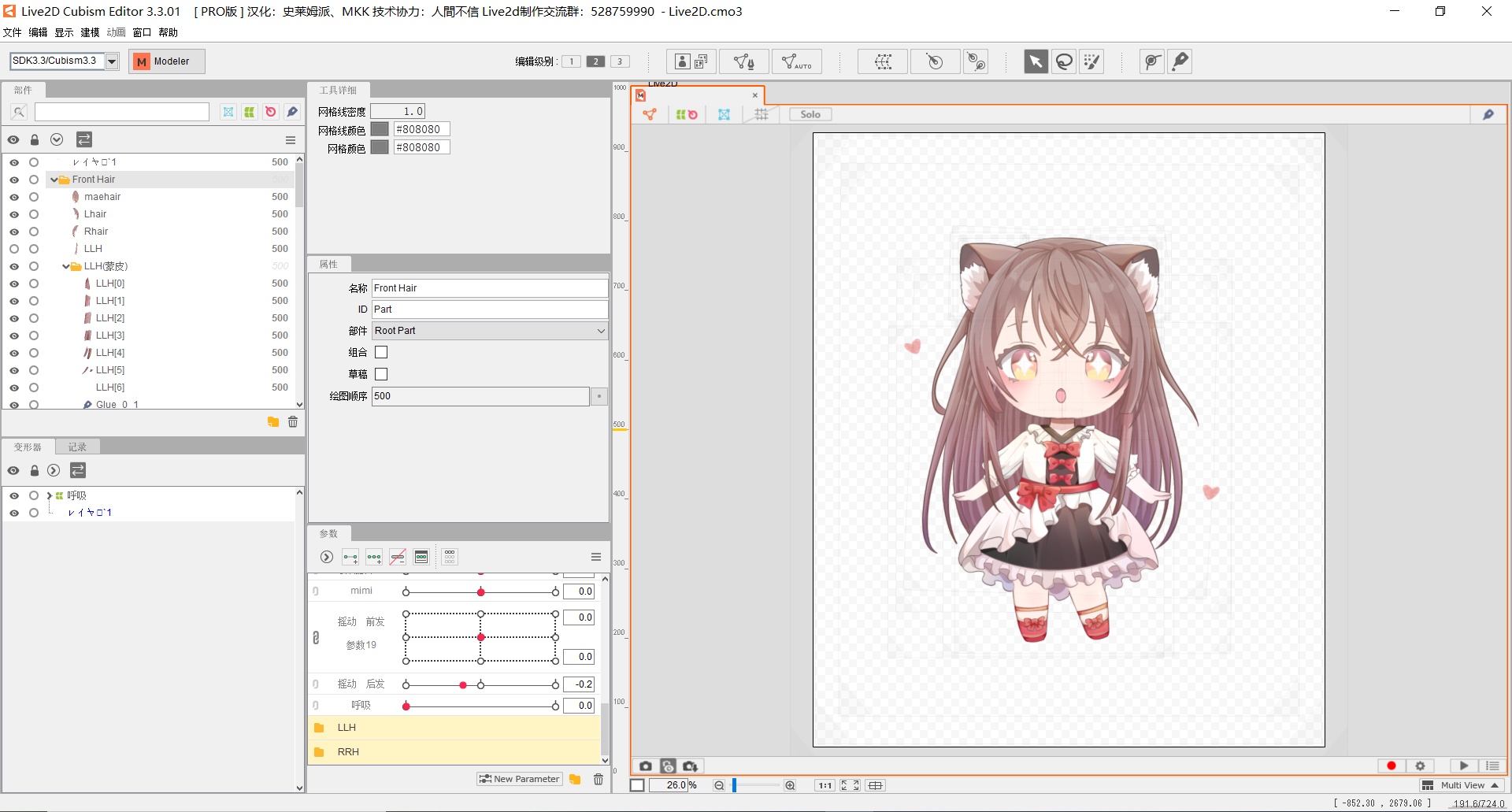Add two keys to the parameter

[x=350, y=558]
